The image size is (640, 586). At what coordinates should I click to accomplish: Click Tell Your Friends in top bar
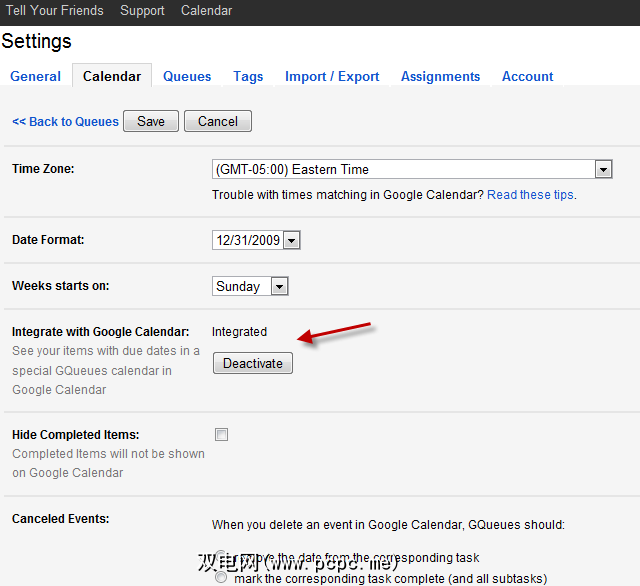[52, 11]
